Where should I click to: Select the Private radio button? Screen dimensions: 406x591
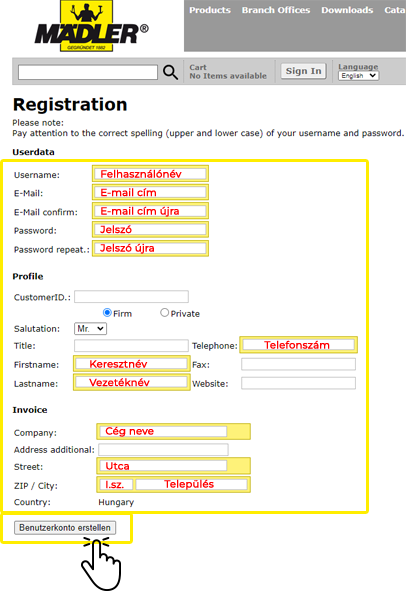(x=164, y=313)
